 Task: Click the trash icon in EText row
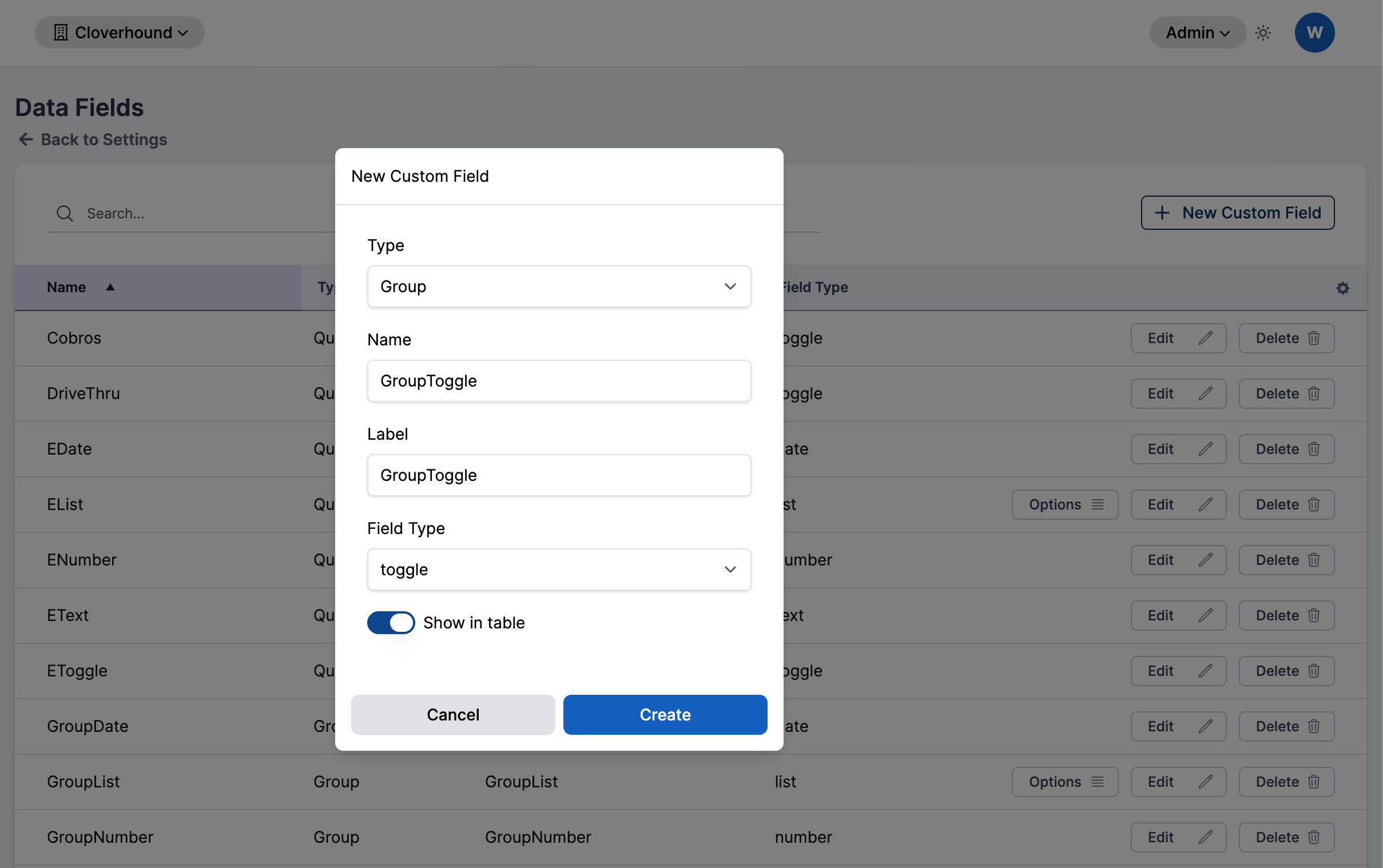1314,615
